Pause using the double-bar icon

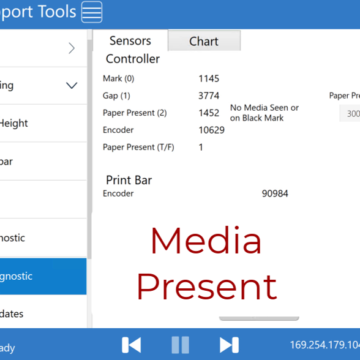pyautogui.click(x=180, y=345)
